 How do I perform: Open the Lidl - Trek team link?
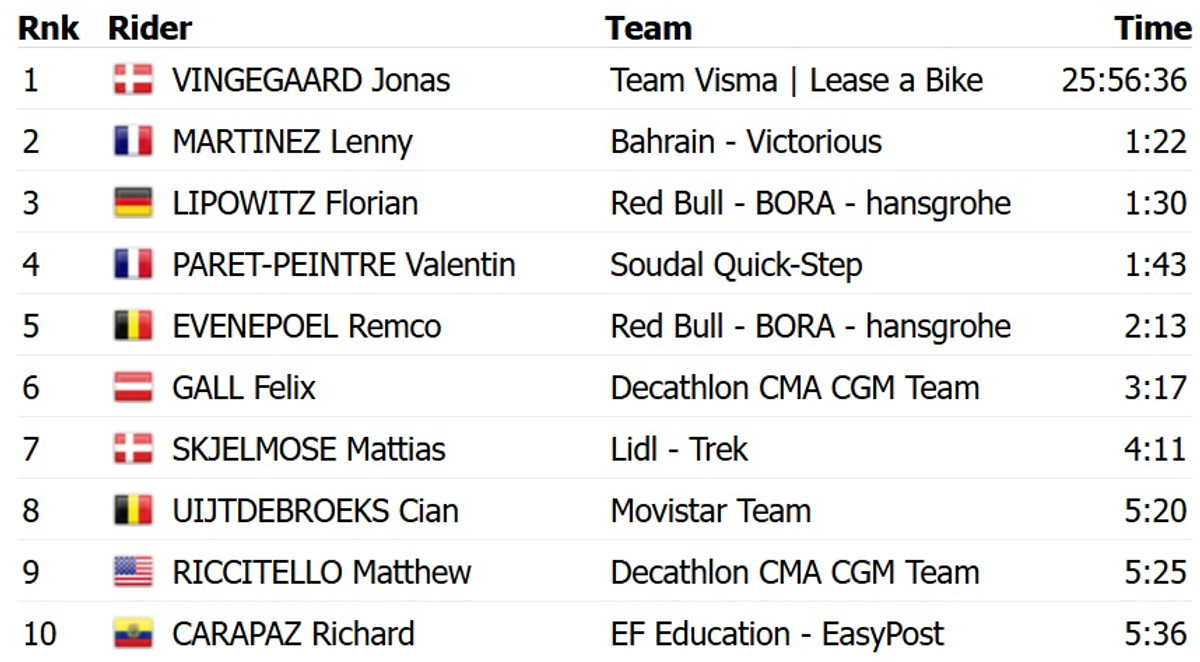[x=679, y=449]
